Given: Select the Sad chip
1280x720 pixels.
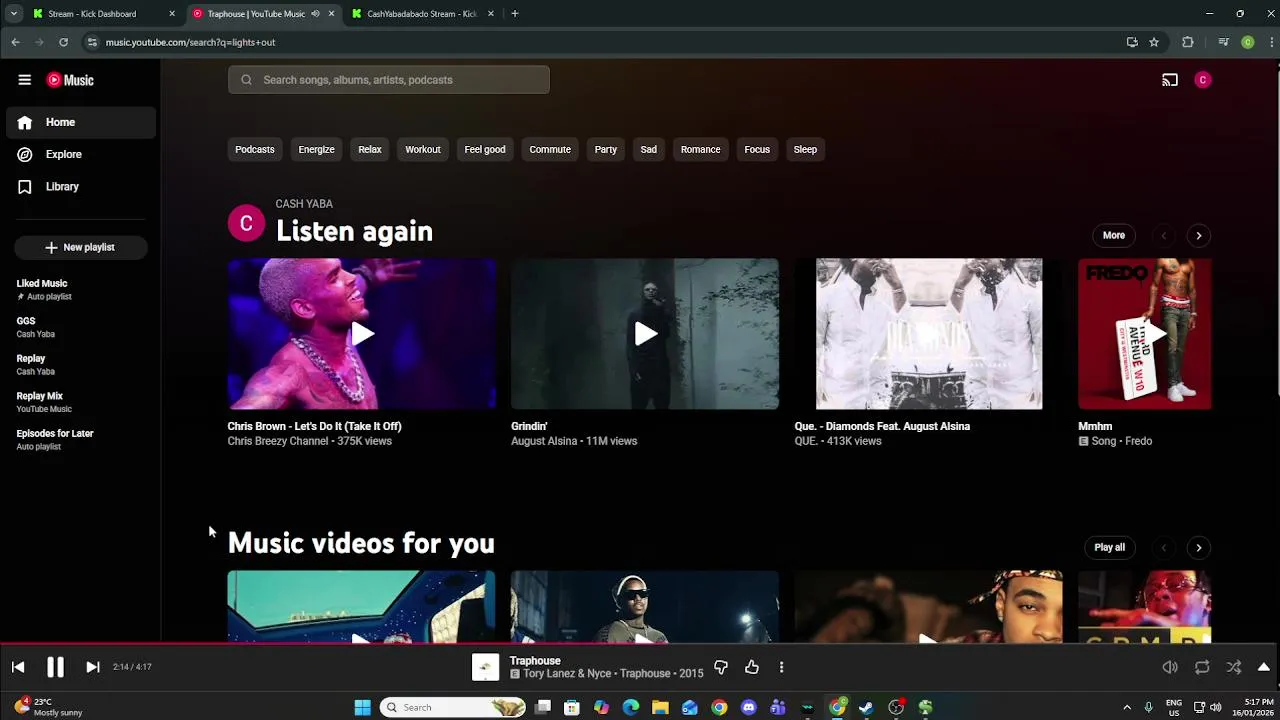Looking at the screenshot, I should (x=648, y=149).
